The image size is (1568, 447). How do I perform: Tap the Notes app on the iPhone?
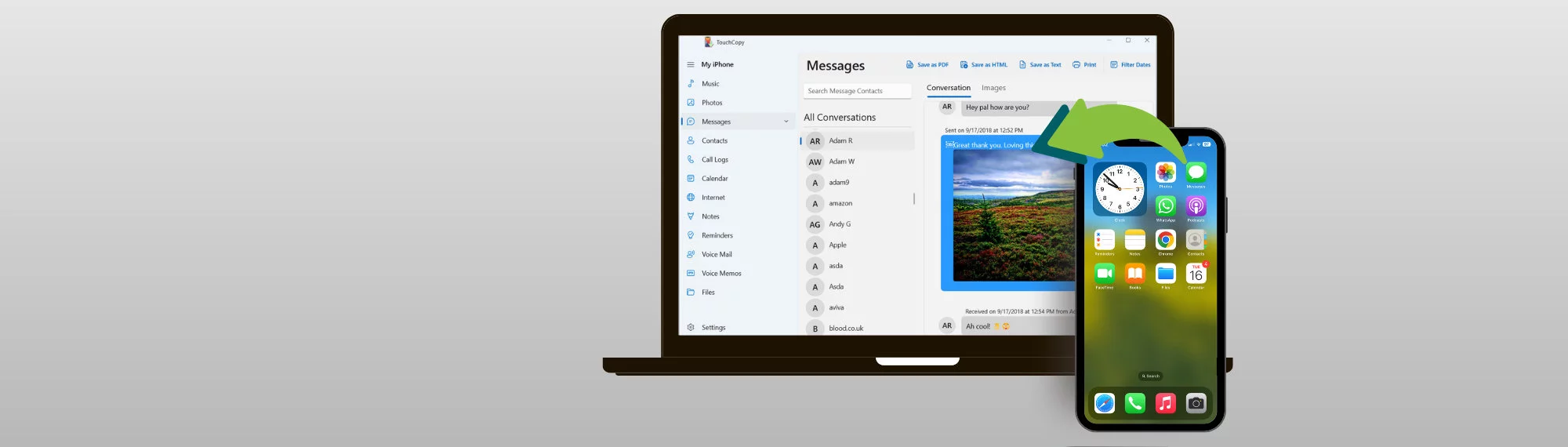(1135, 240)
